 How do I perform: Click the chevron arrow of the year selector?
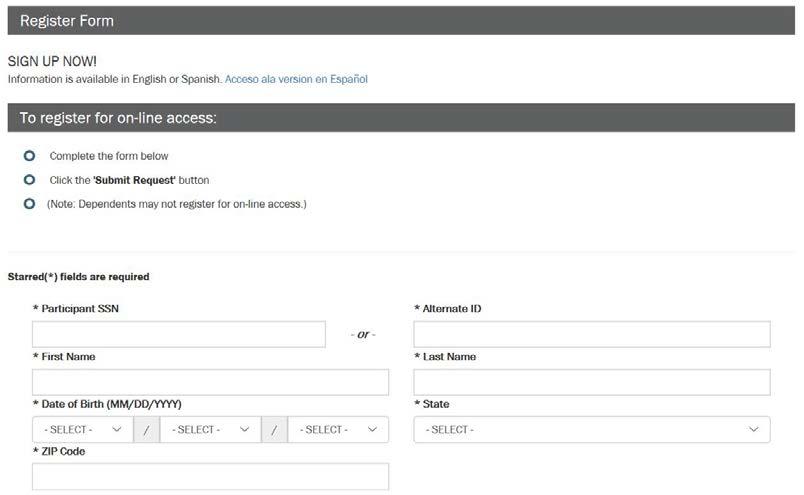pos(372,429)
